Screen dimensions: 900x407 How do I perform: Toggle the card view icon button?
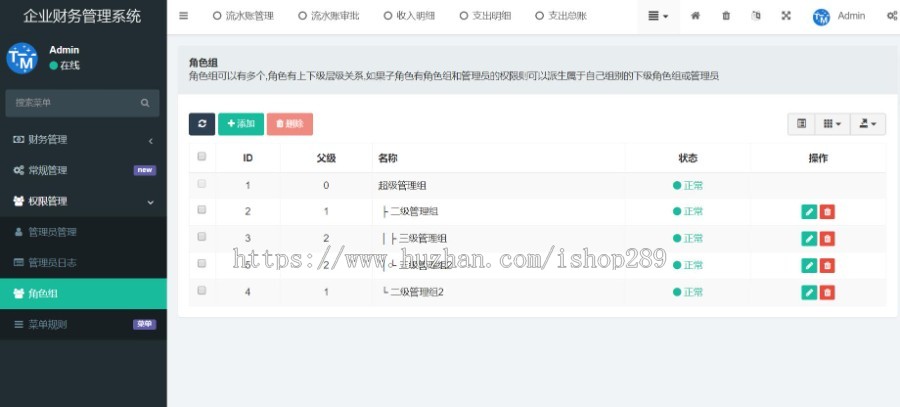pyautogui.click(x=802, y=124)
